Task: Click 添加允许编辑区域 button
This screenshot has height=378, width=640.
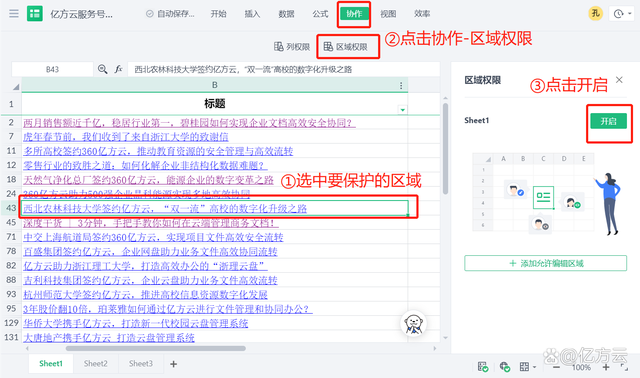Action: 545,263
